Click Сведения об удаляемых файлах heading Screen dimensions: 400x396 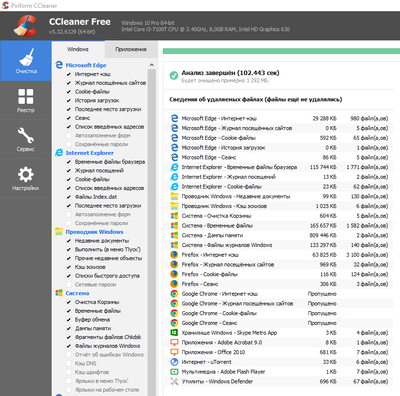coord(255,99)
